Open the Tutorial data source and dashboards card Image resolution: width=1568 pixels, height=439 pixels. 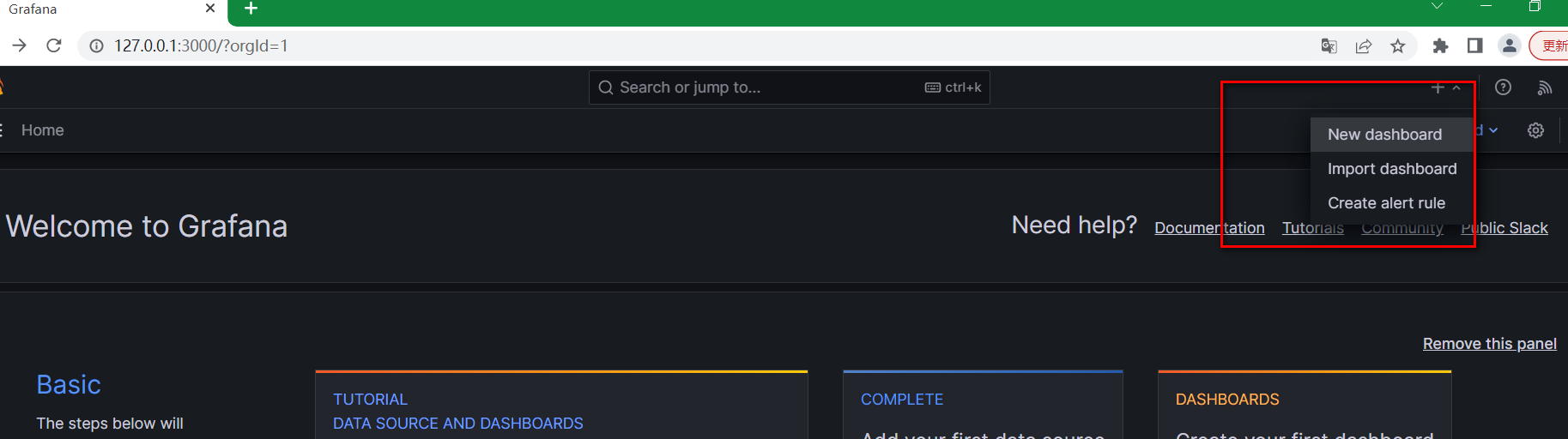click(x=561, y=405)
